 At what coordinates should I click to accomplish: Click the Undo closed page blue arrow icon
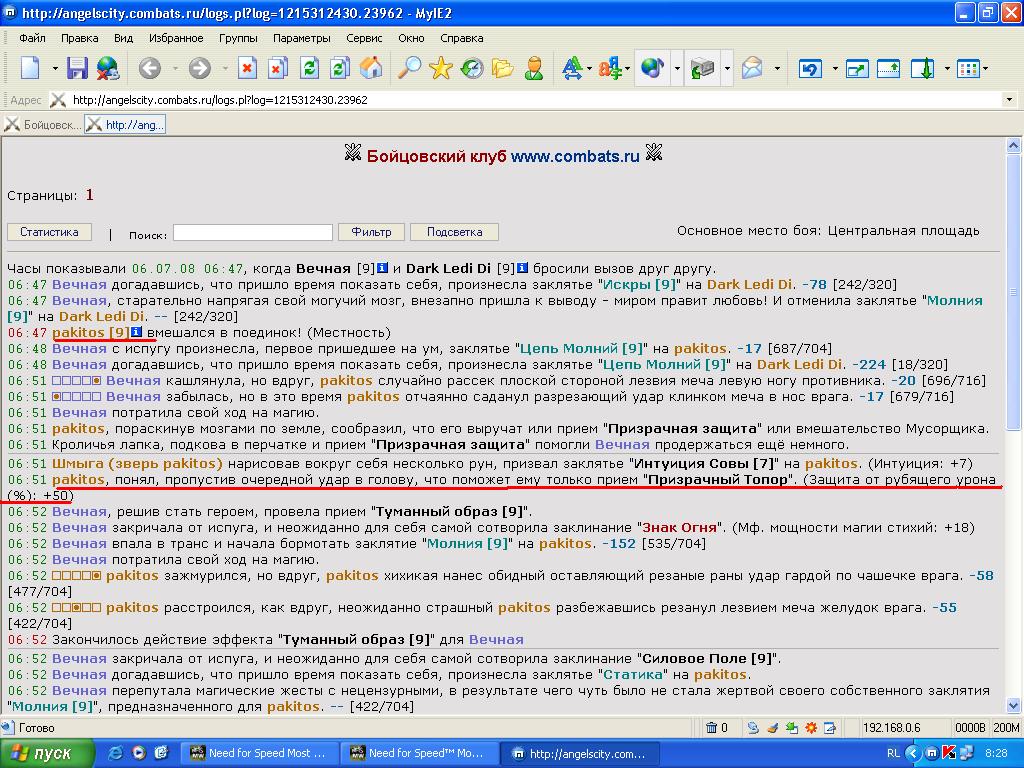(x=810, y=68)
